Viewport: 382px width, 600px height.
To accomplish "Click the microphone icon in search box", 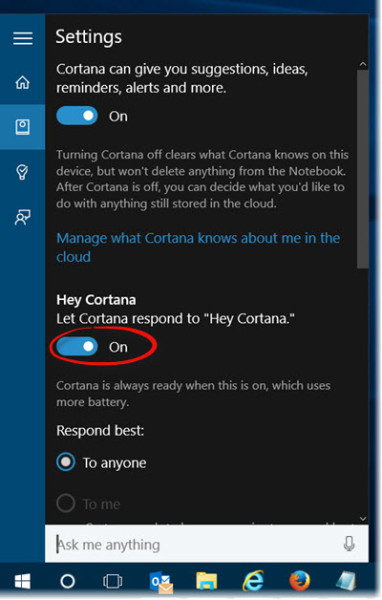I will pyautogui.click(x=349, y=543).
